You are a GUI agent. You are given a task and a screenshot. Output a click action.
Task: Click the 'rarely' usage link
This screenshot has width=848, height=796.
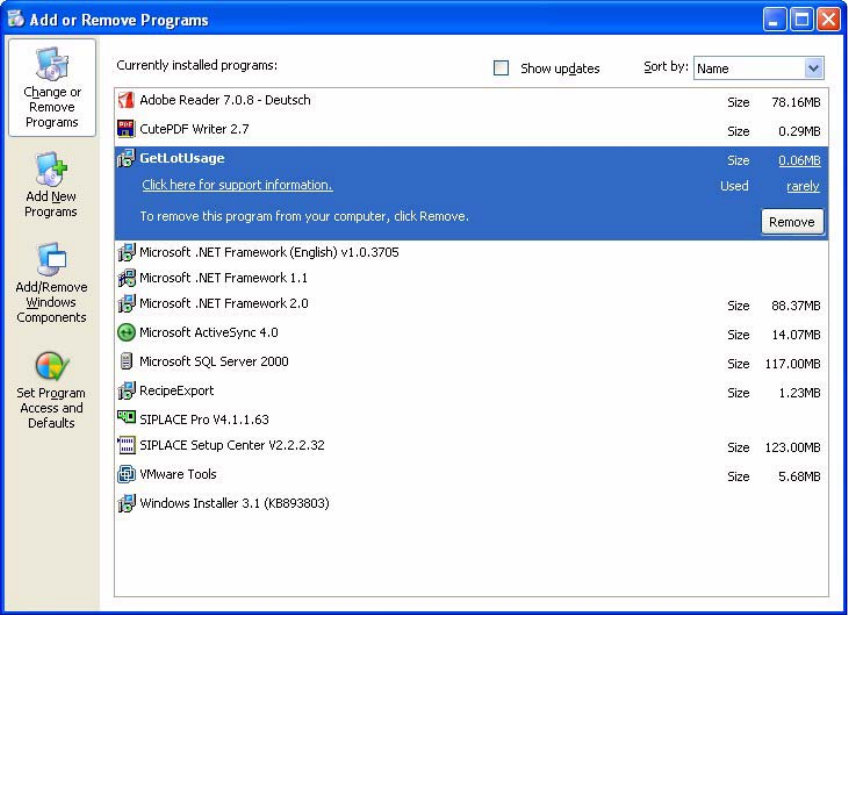tap(803, 187)
